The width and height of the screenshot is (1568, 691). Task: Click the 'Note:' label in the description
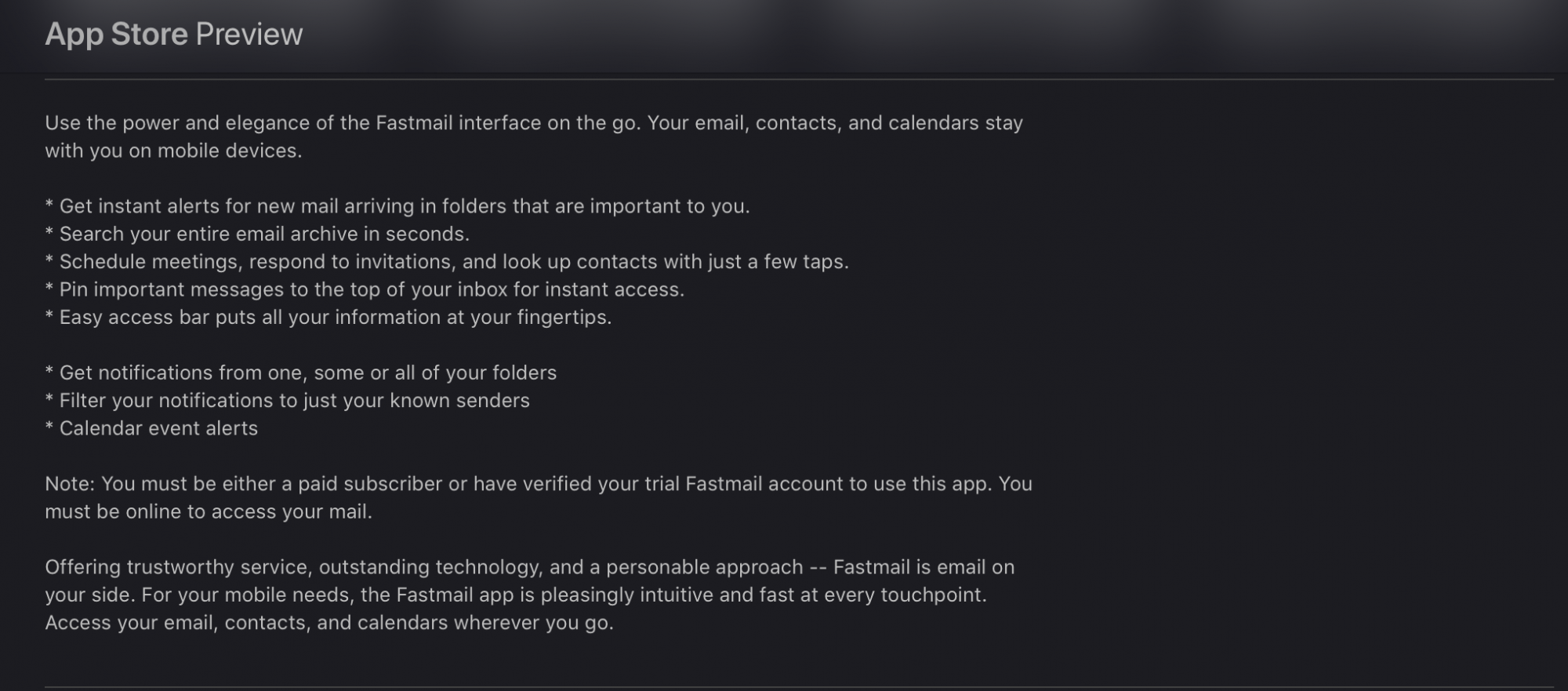(x=69, y=484)
